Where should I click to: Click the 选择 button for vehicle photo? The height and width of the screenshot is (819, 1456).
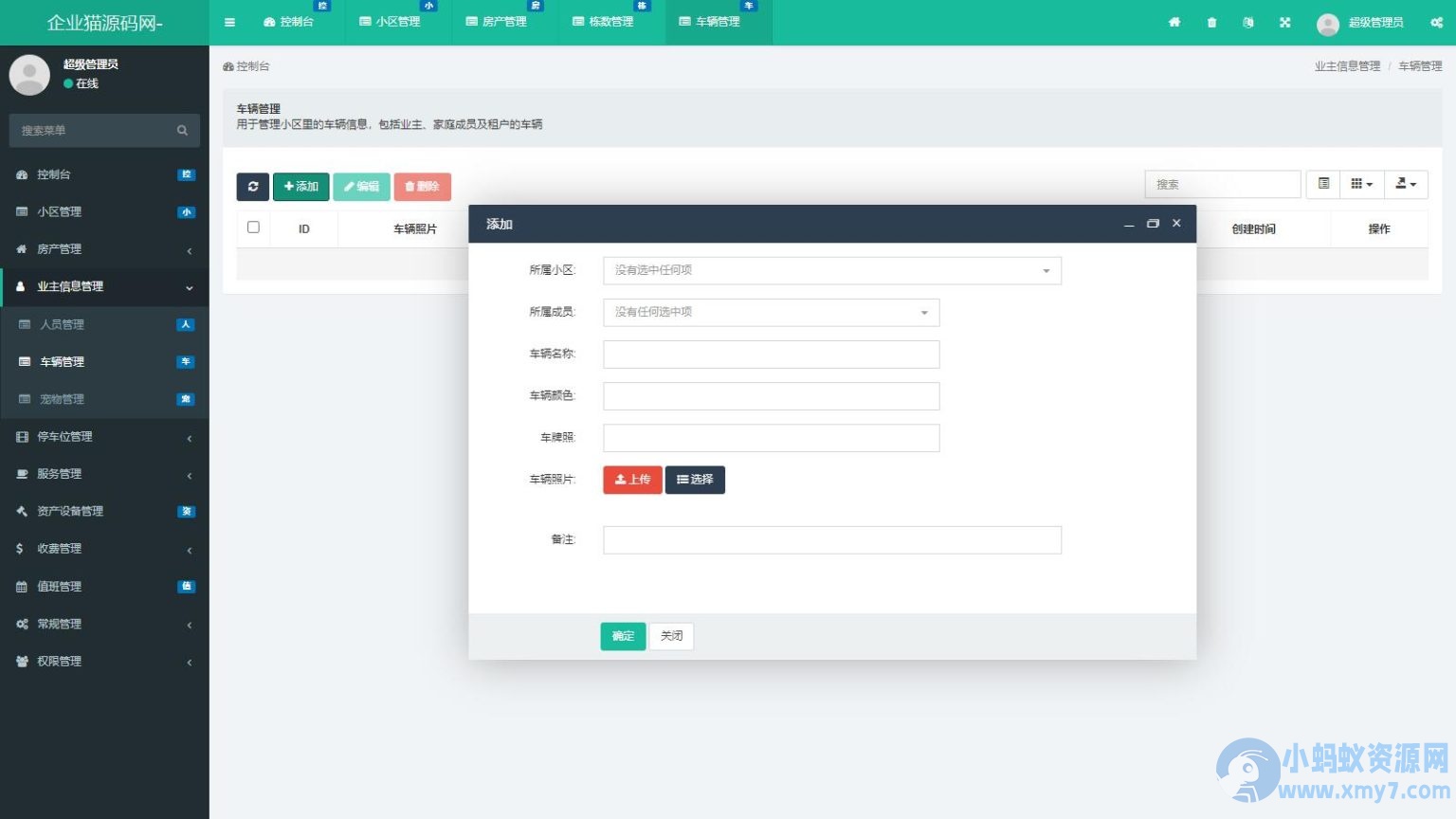(x=695, y=480)
